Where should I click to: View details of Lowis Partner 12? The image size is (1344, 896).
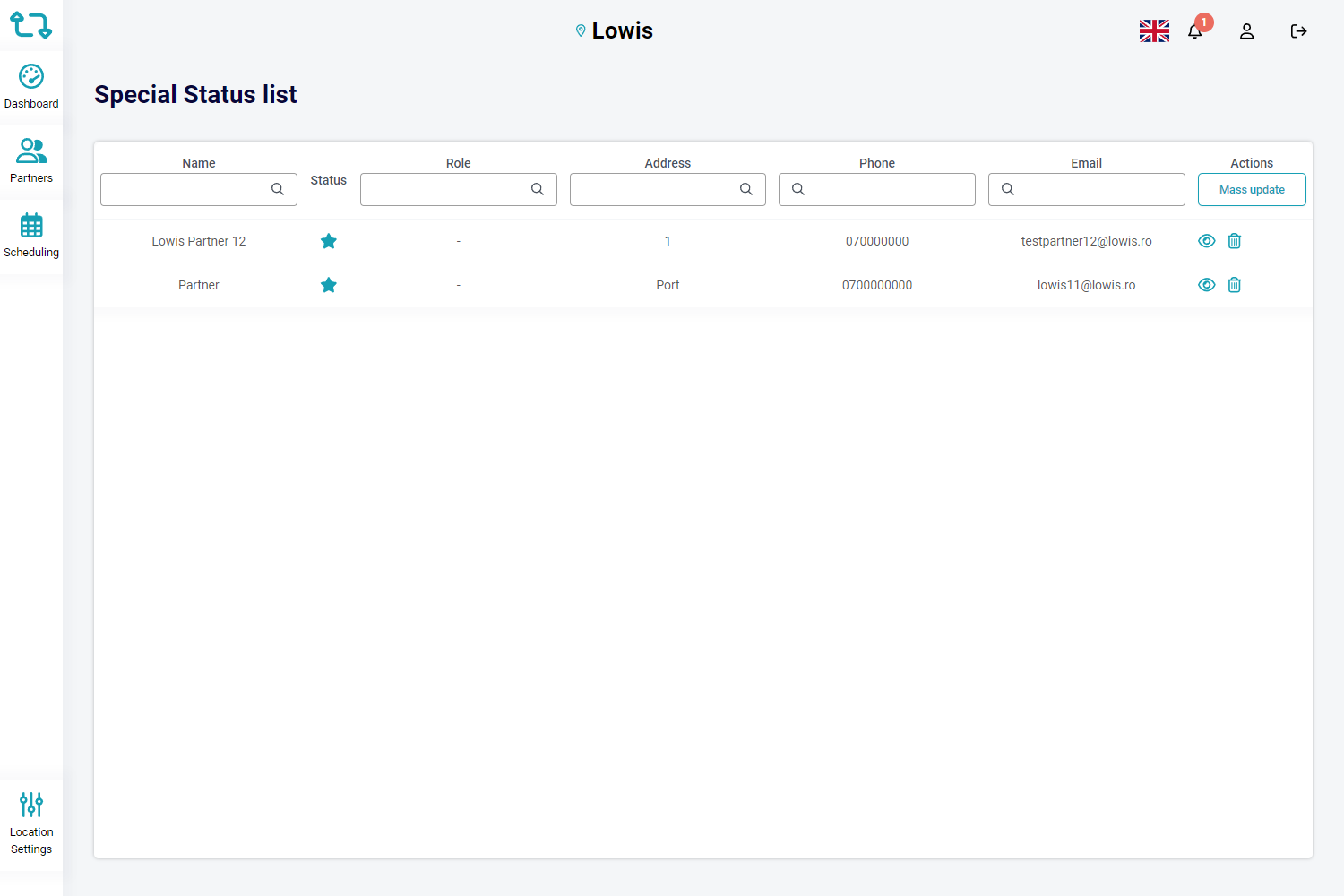tap(1207, 241)
